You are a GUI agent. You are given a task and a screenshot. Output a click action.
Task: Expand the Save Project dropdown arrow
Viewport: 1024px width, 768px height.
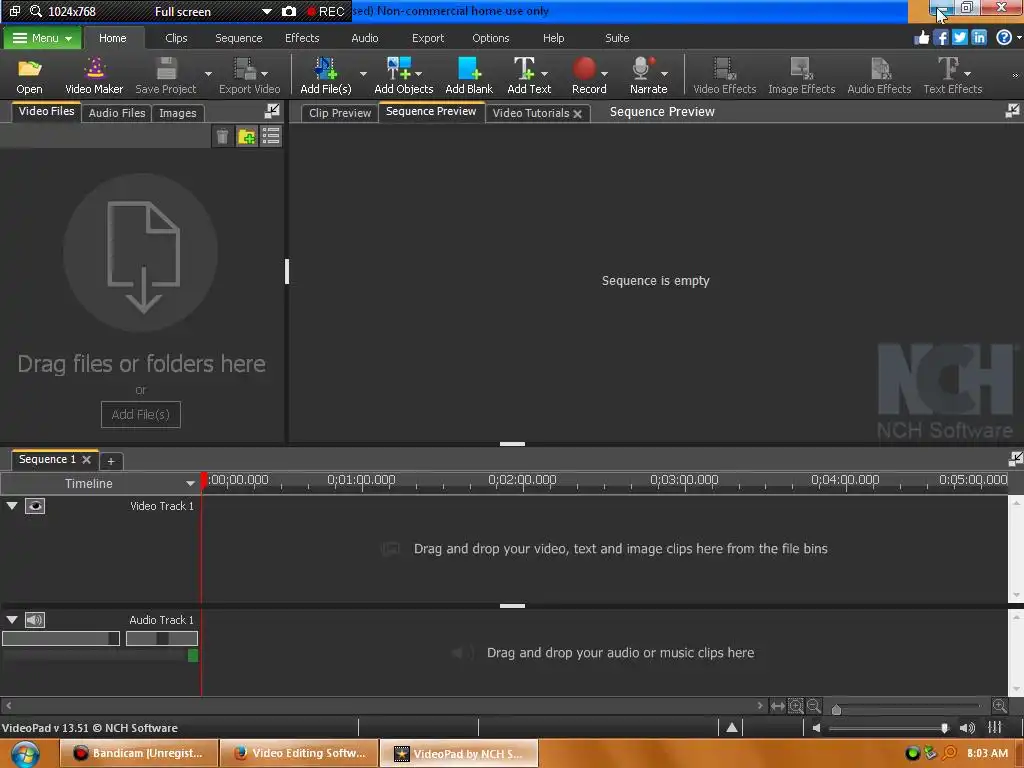pos(208,74)
